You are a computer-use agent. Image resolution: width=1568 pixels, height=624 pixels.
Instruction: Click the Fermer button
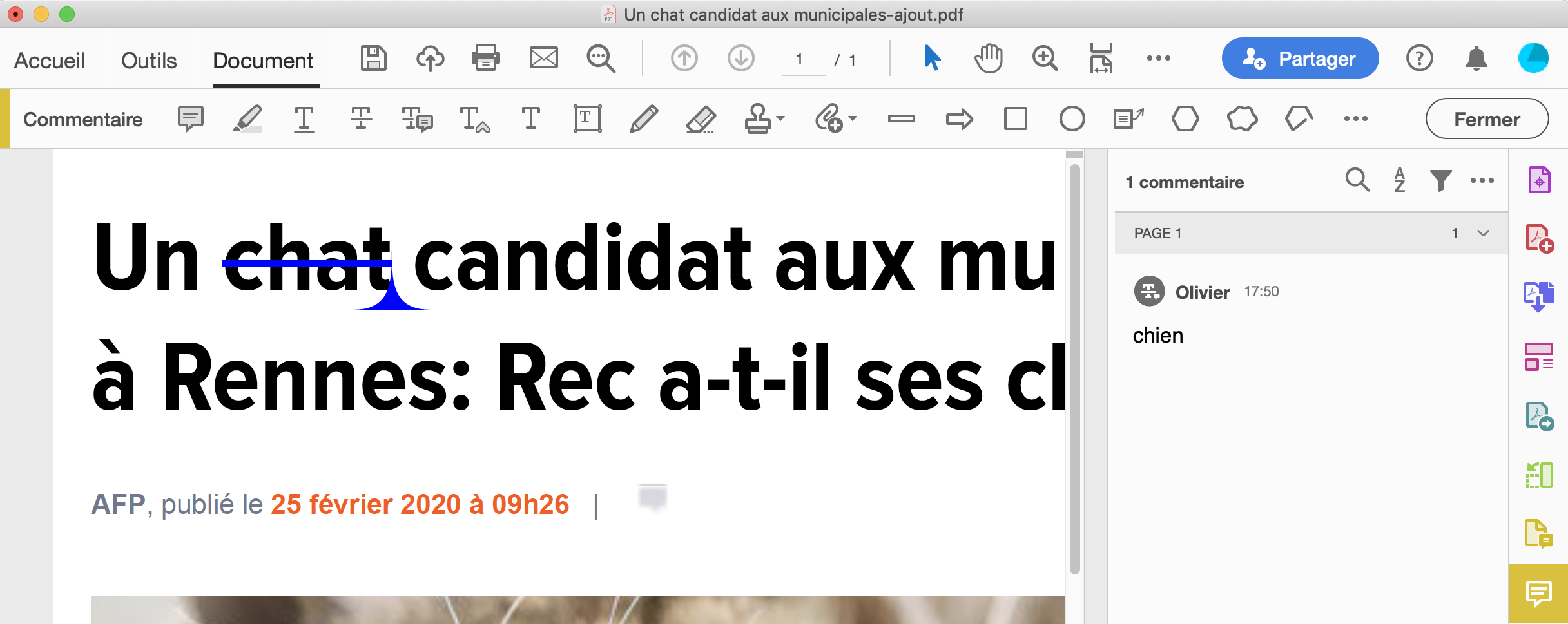click(x=1487, y=119)
